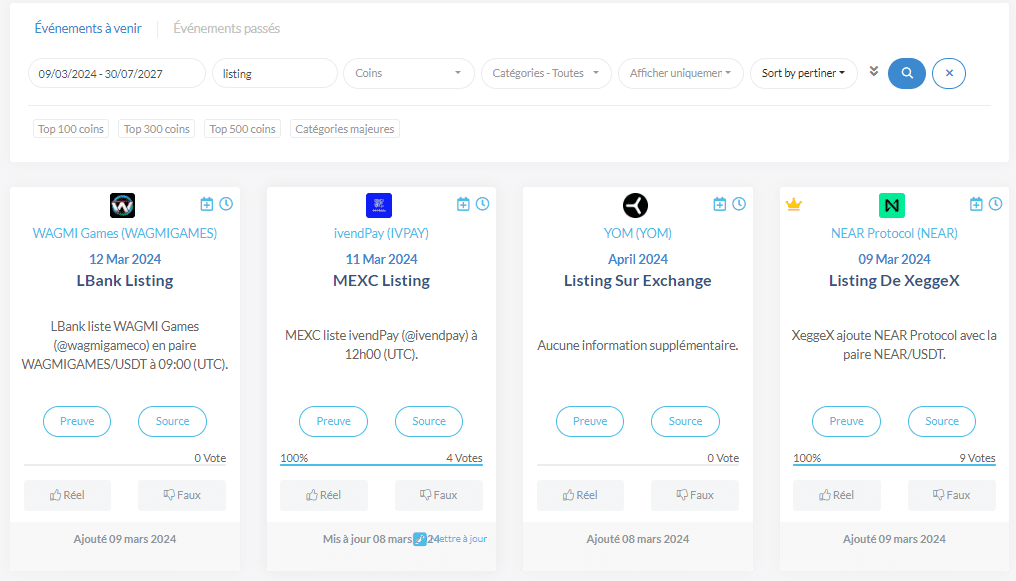The width and height of the screenshot is (1016, 581).
Task: Open Source for WAGMI Games event
Action: 172,421
